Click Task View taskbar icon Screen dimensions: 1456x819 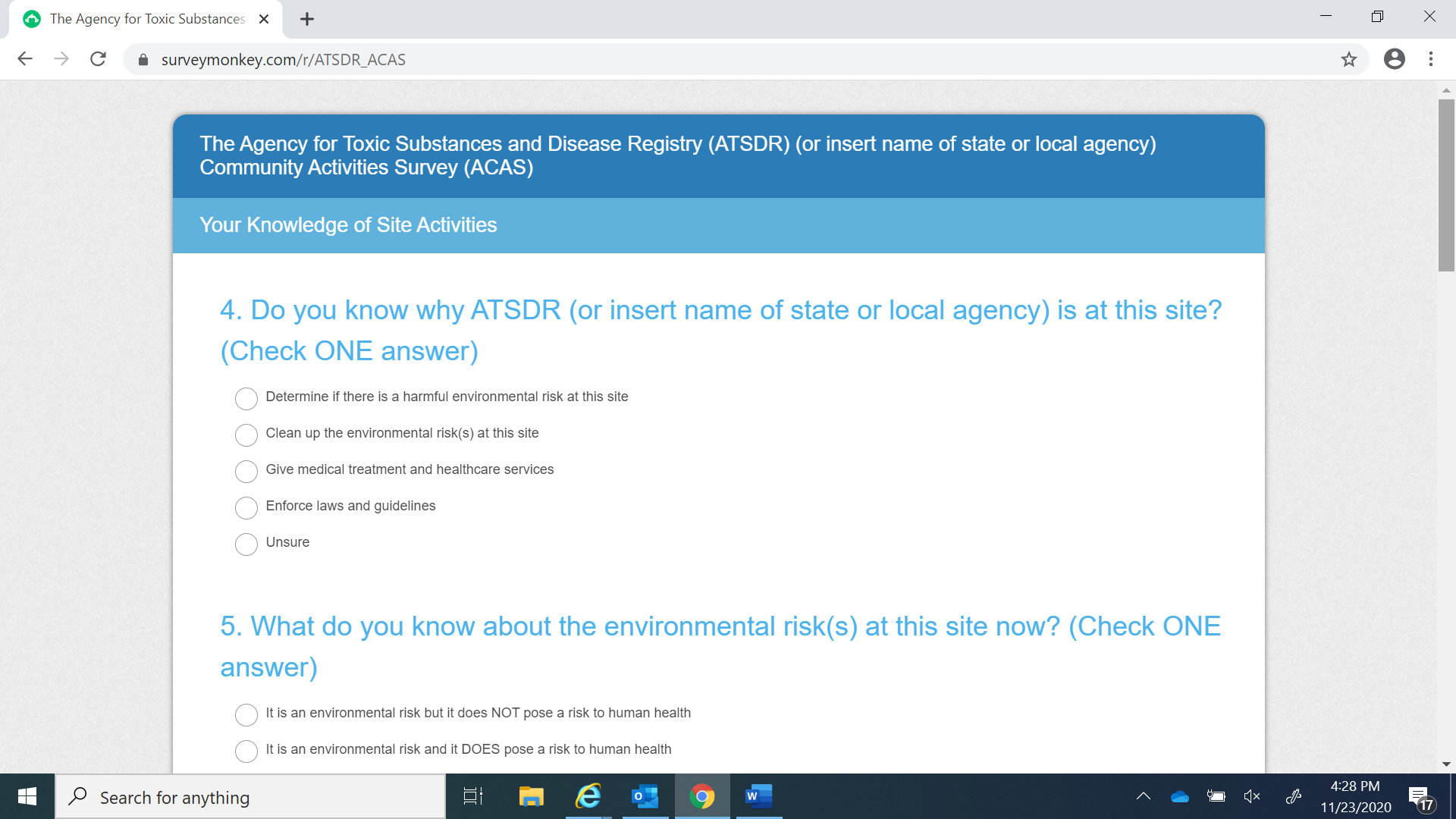point(472,796)
